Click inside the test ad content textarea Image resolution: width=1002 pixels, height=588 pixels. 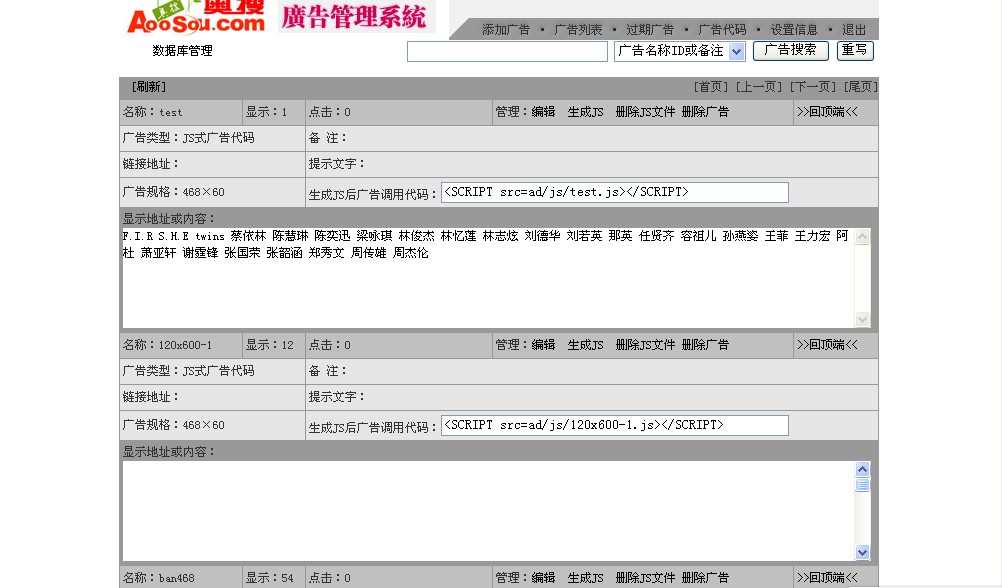pyautogui.click(x=488, y=278)
